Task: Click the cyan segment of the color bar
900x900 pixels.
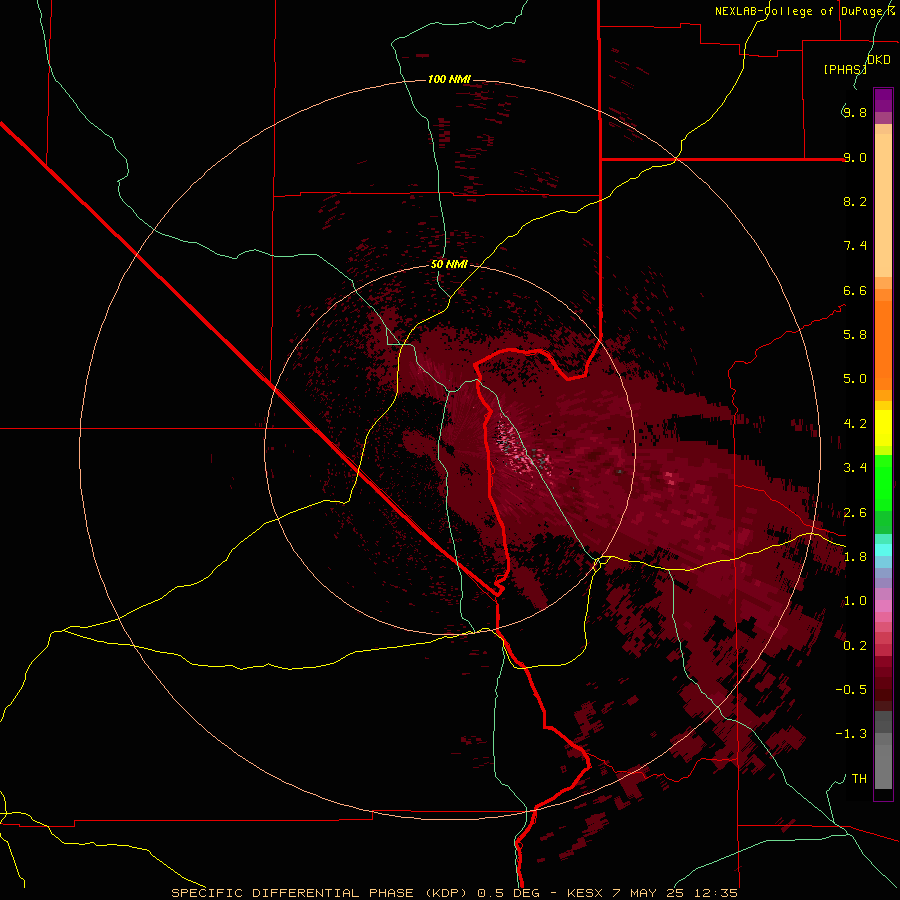Action: click(x=883, y=549)
